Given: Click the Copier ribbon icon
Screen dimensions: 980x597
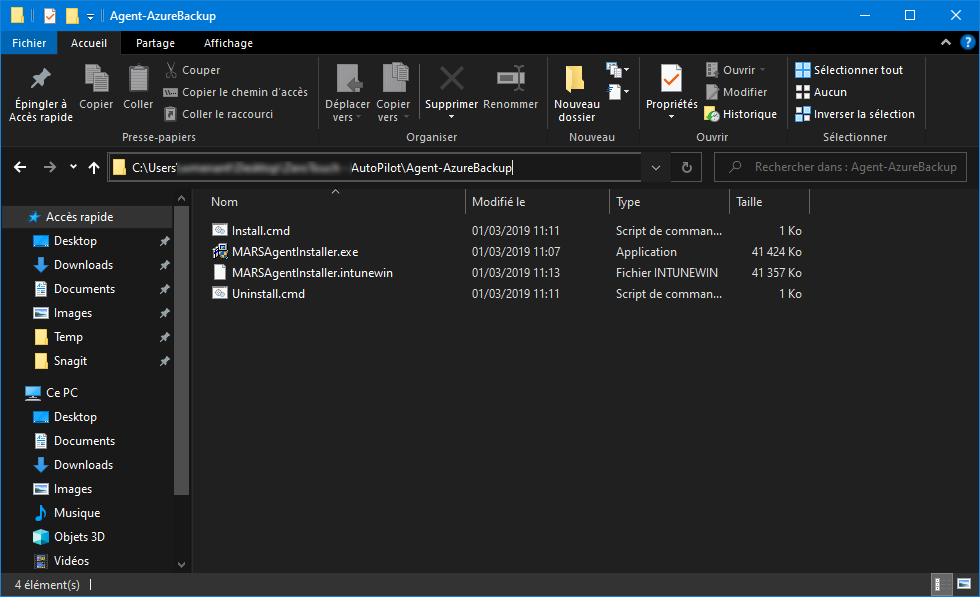Looking at the screenshot, I should pos(96,88).
